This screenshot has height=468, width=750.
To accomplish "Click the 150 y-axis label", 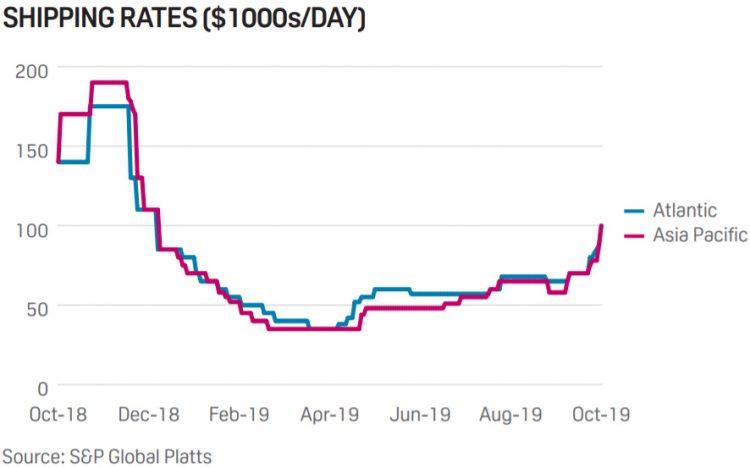I will [x=28, y=148].
